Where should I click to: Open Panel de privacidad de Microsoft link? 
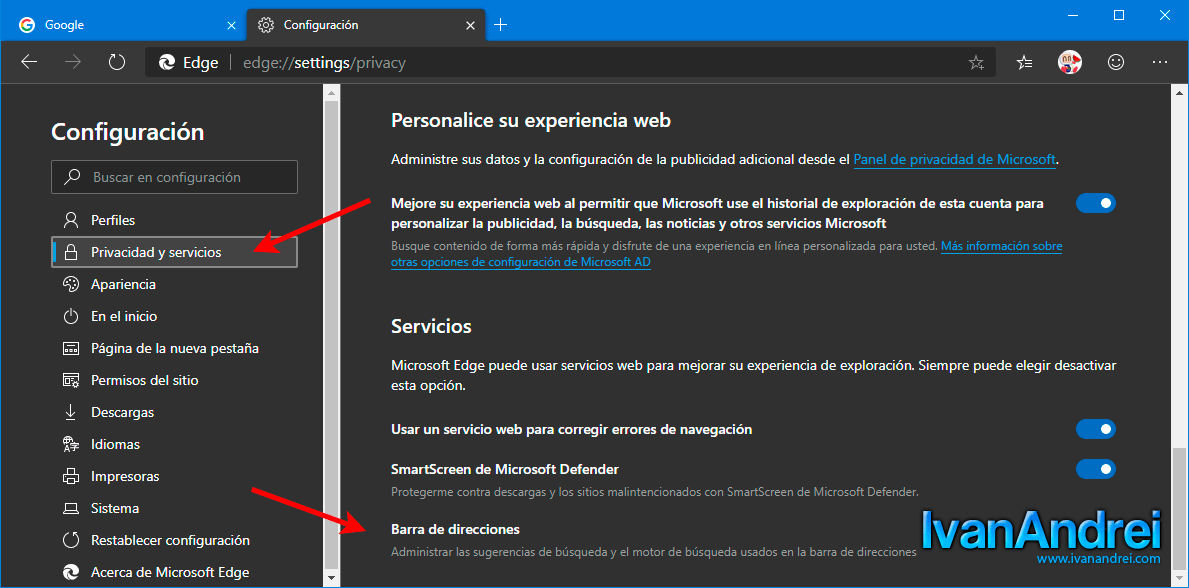955,159
